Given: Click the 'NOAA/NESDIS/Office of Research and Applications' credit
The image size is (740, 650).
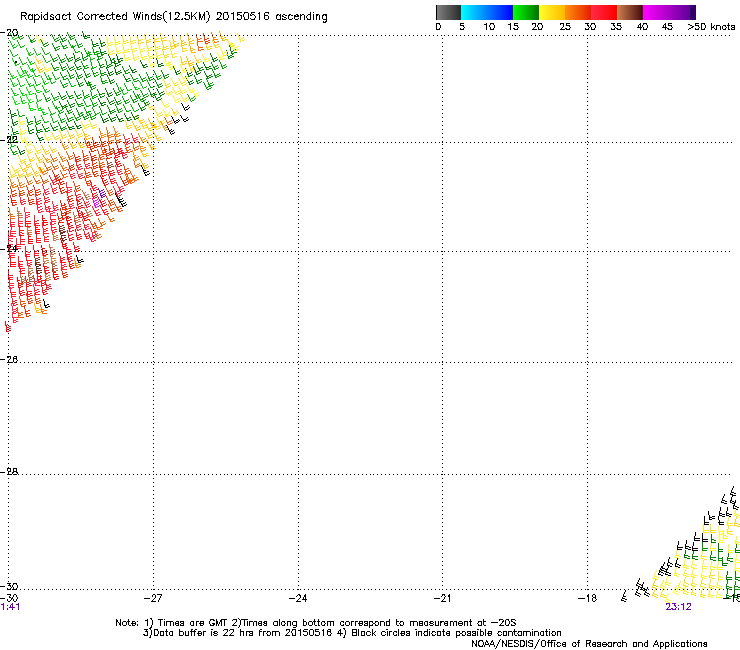Looking at the screenshot, I should tap(589, 644).
